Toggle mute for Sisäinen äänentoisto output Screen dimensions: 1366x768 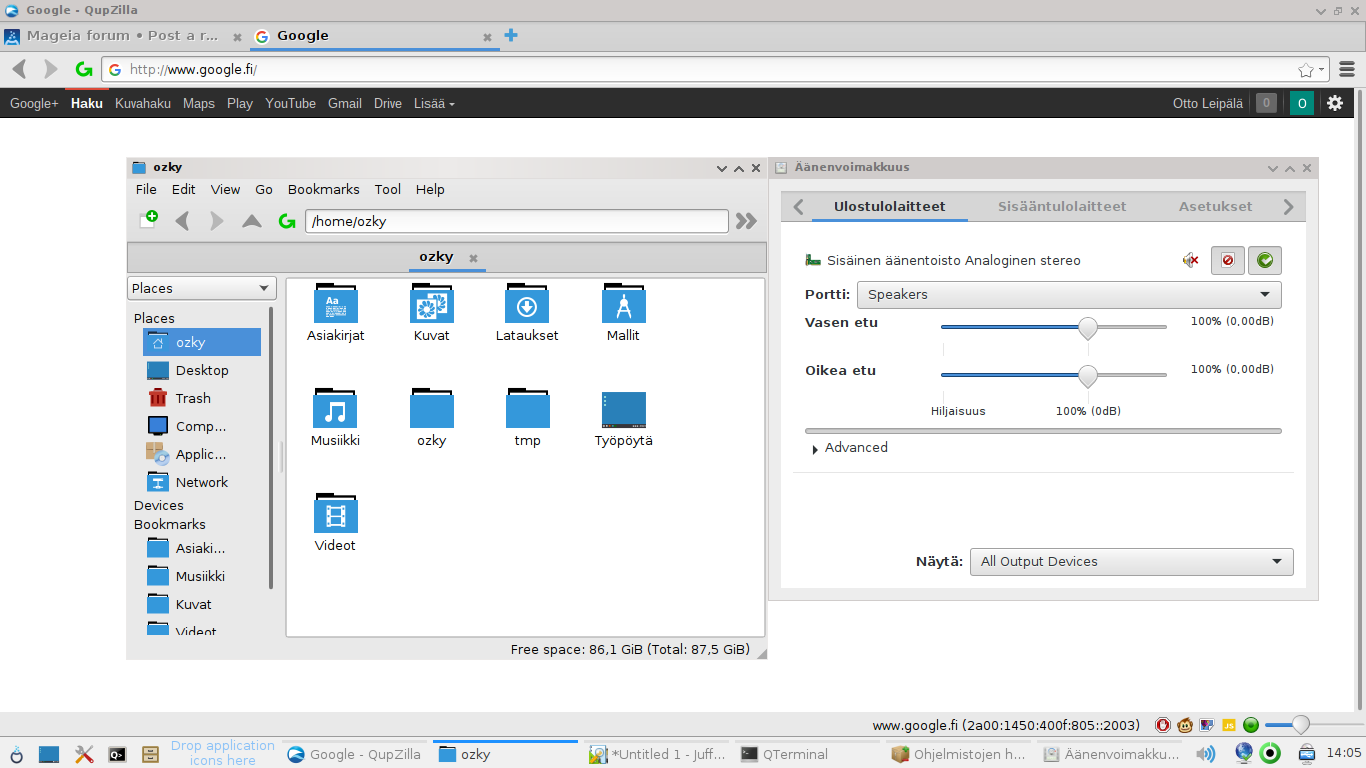click(1190, 260)
